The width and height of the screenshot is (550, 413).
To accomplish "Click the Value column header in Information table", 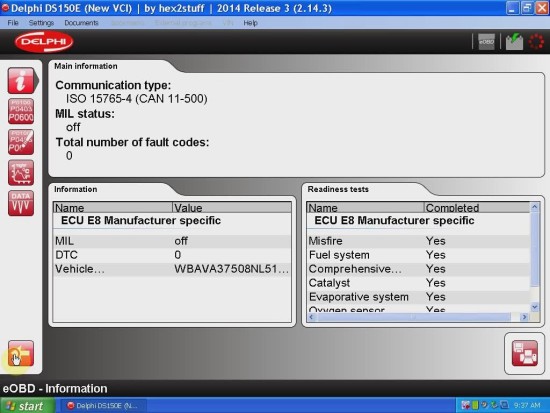I will tap(232, 207).
